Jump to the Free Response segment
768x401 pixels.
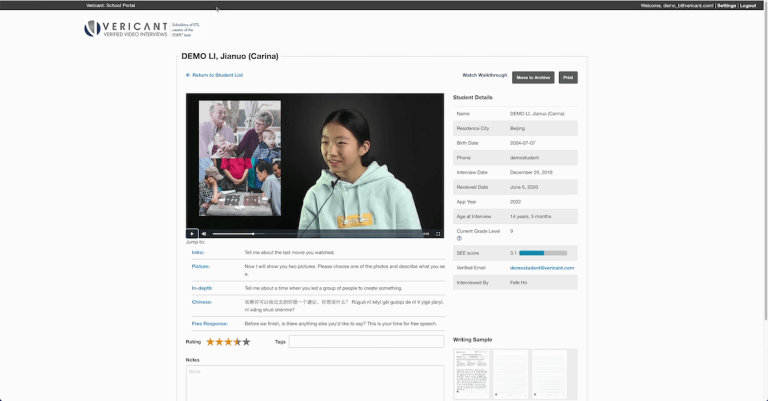210,324
